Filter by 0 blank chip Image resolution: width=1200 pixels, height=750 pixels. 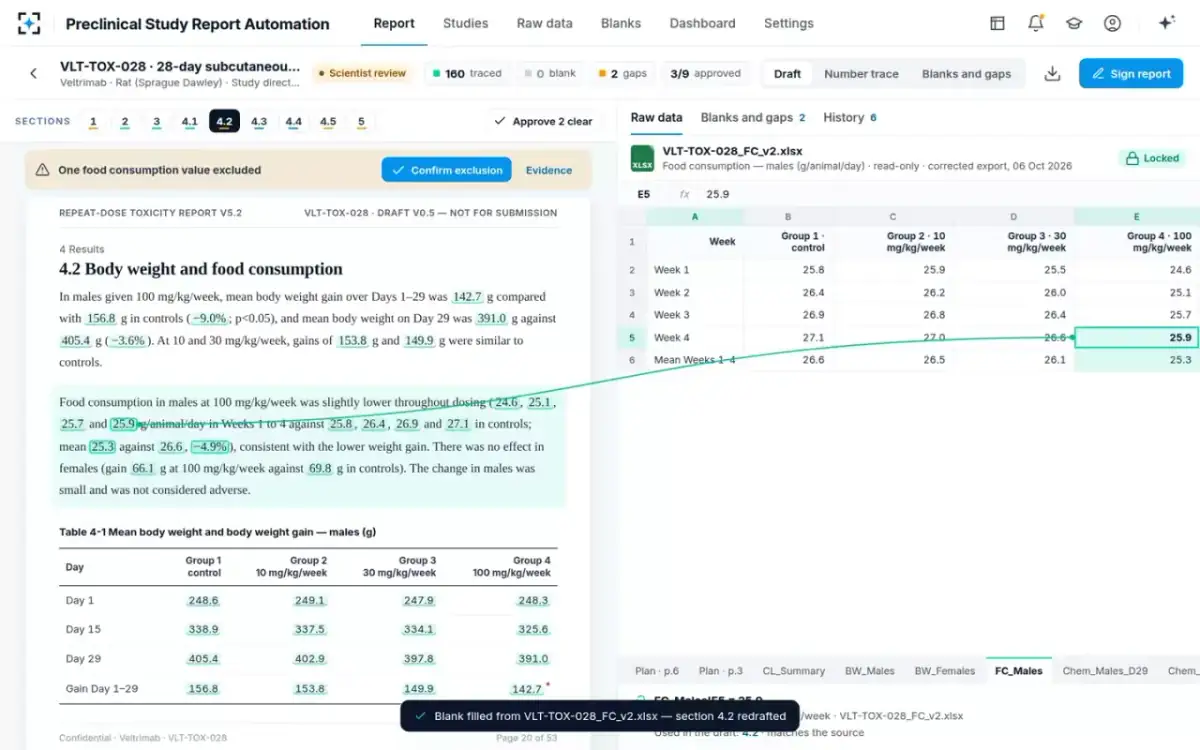550,73
